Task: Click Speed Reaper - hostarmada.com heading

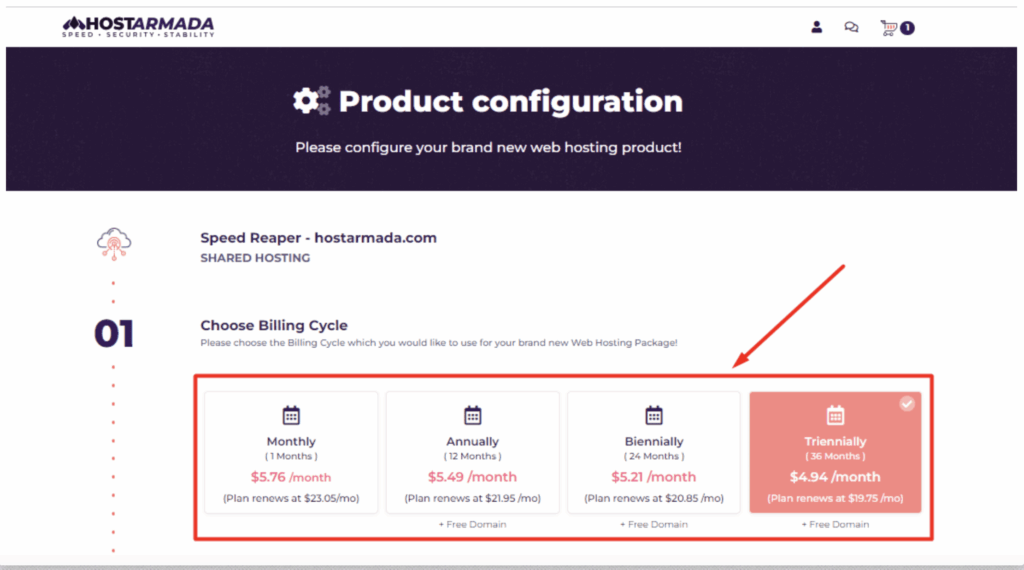Action: coord(319,238)
